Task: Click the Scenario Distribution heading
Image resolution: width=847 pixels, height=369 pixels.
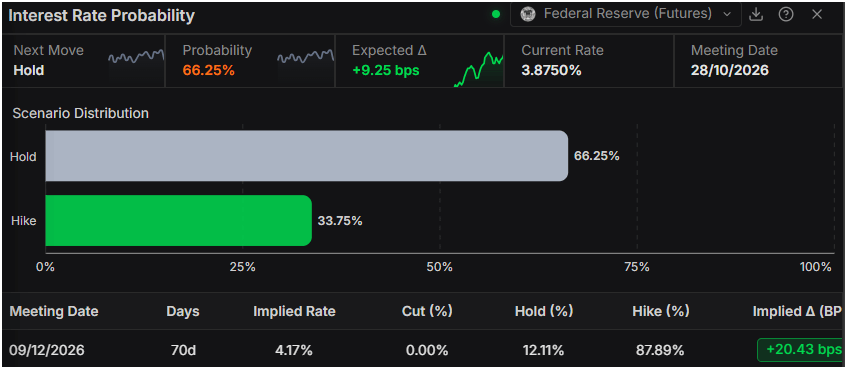Action: click(80, 113)
